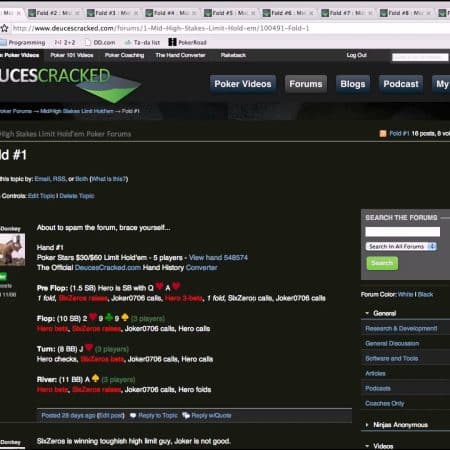The image size is (450, 450).
Task: Click the Reply to Topic link
Action: [158, 416]
